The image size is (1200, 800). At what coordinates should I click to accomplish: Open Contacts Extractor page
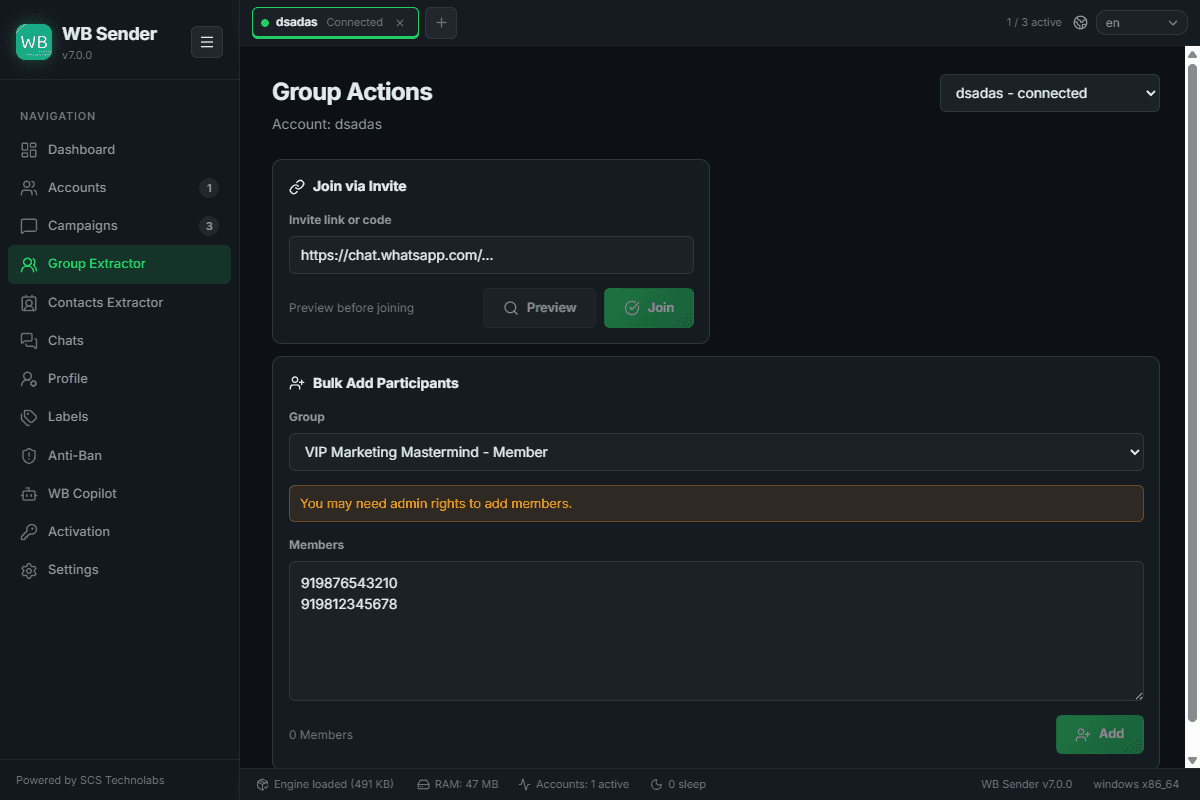point(119,303)
